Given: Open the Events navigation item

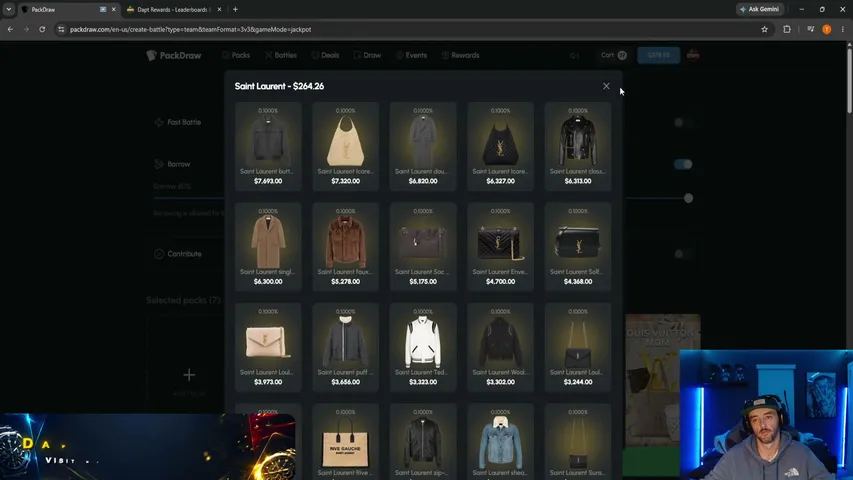Looking at the screenshot, I should tap(411, 55).
